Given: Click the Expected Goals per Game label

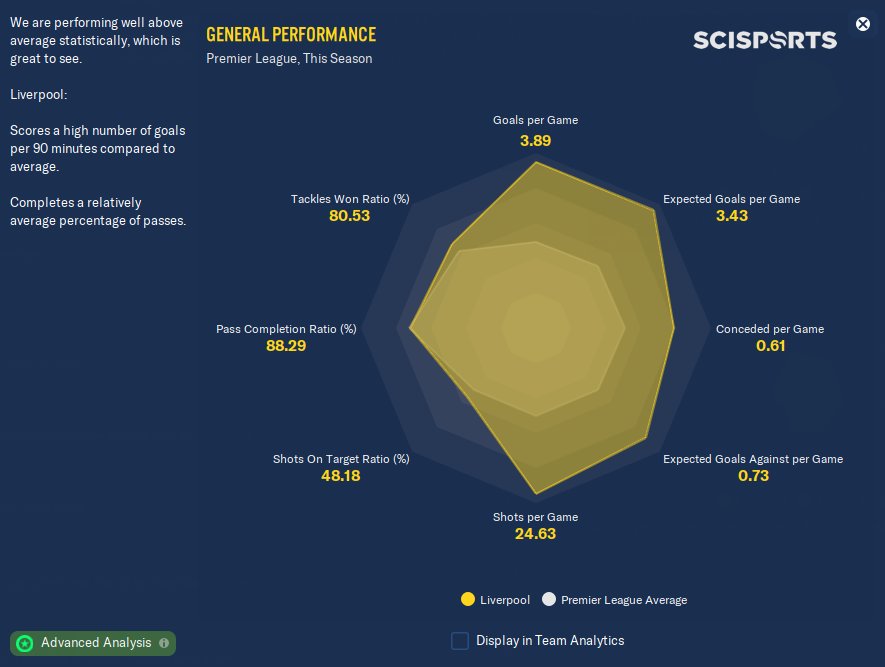Looking at the screenshot, I should pyautogui.click(x=731, y=199).
